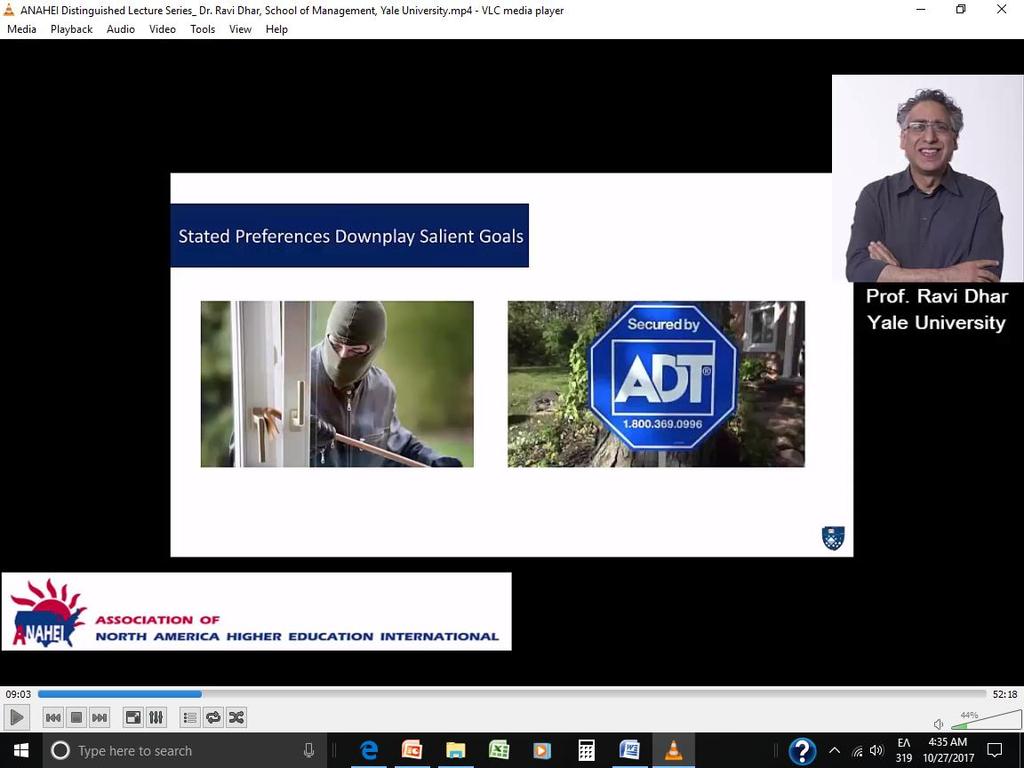Open the Playback menu
The height and width of the screenshot is (768, 1024).
pyautogui.click(x=71, y=29)
